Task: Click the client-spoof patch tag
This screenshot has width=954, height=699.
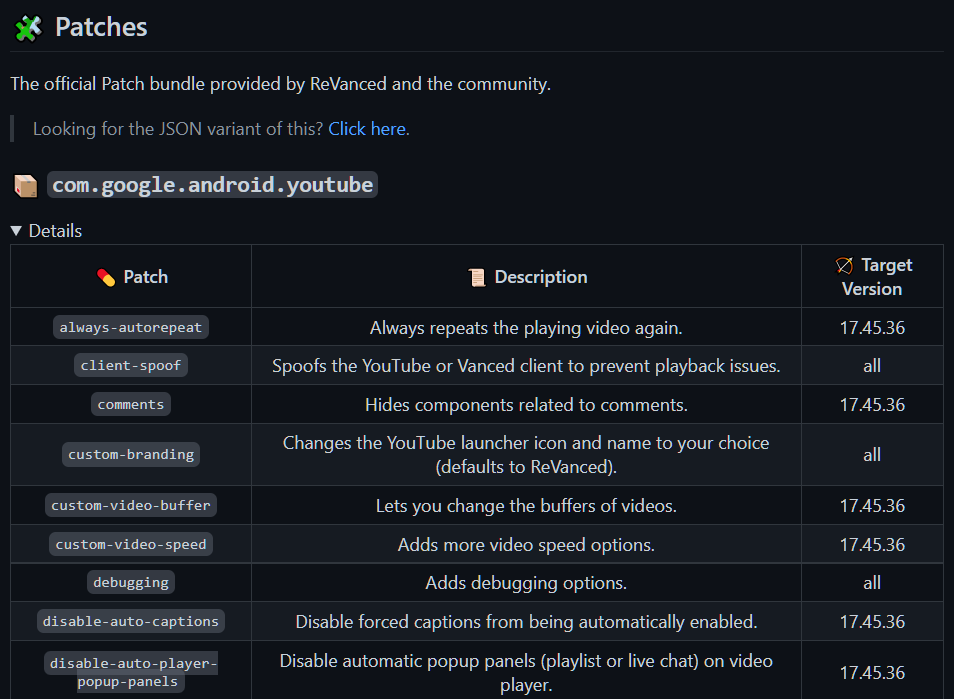Action: pos(131,365)
